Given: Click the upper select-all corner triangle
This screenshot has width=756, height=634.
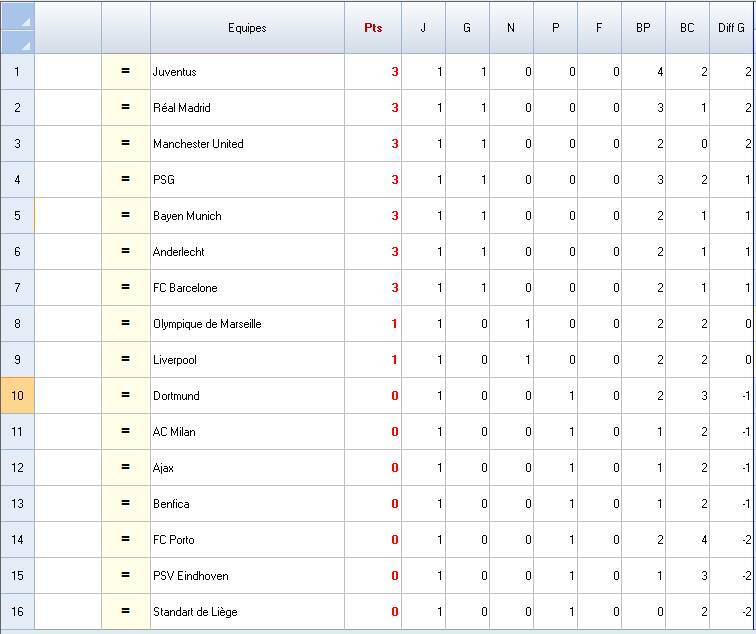Looking at the screenshot, I should 24,20.
